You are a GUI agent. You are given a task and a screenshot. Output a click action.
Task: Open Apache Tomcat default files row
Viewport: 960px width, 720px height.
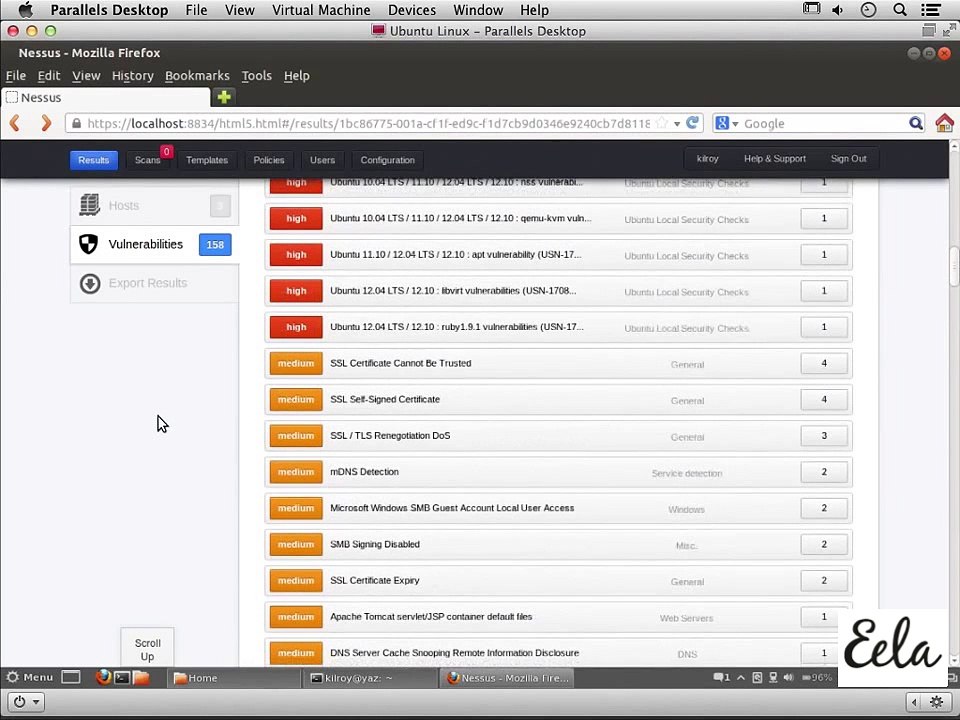tap(558, 617)
